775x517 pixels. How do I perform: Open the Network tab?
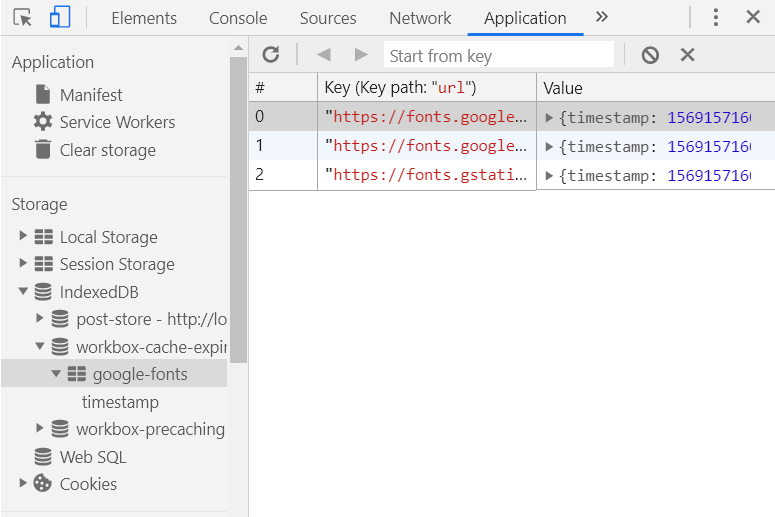tap(420, 18)
